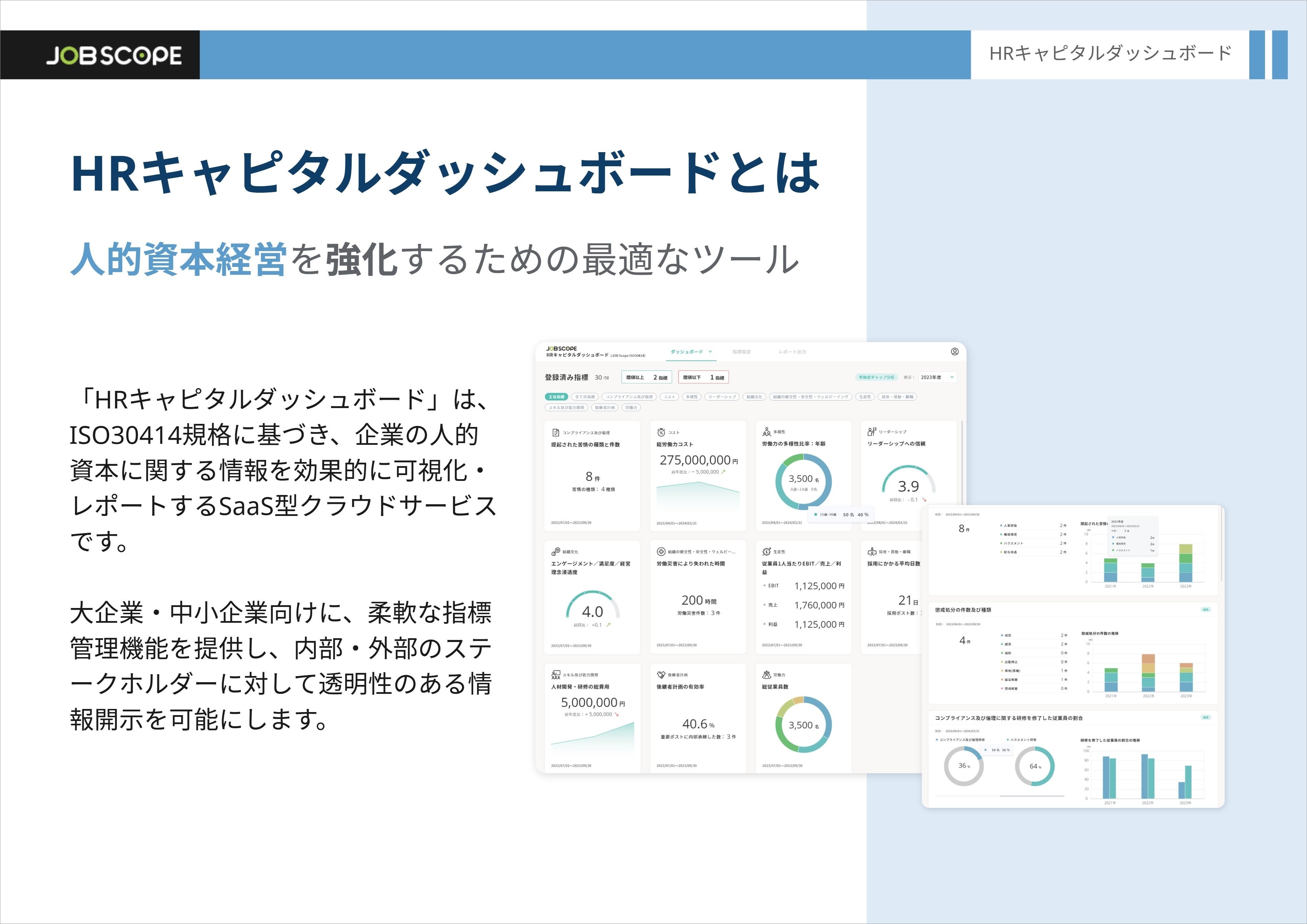Image resolution: width=1307 pixels, height=924 pixels.
Task: Click the compliance and ethics checklist icon
Action: click(555, 433)
